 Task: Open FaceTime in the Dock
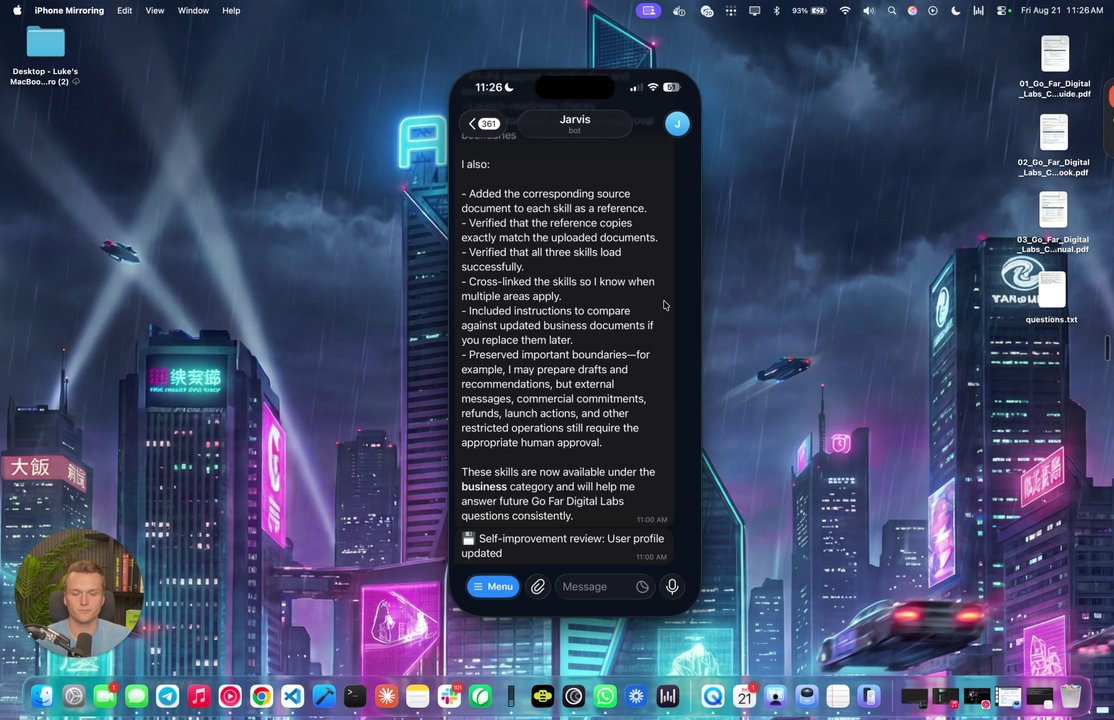[105, 697]
